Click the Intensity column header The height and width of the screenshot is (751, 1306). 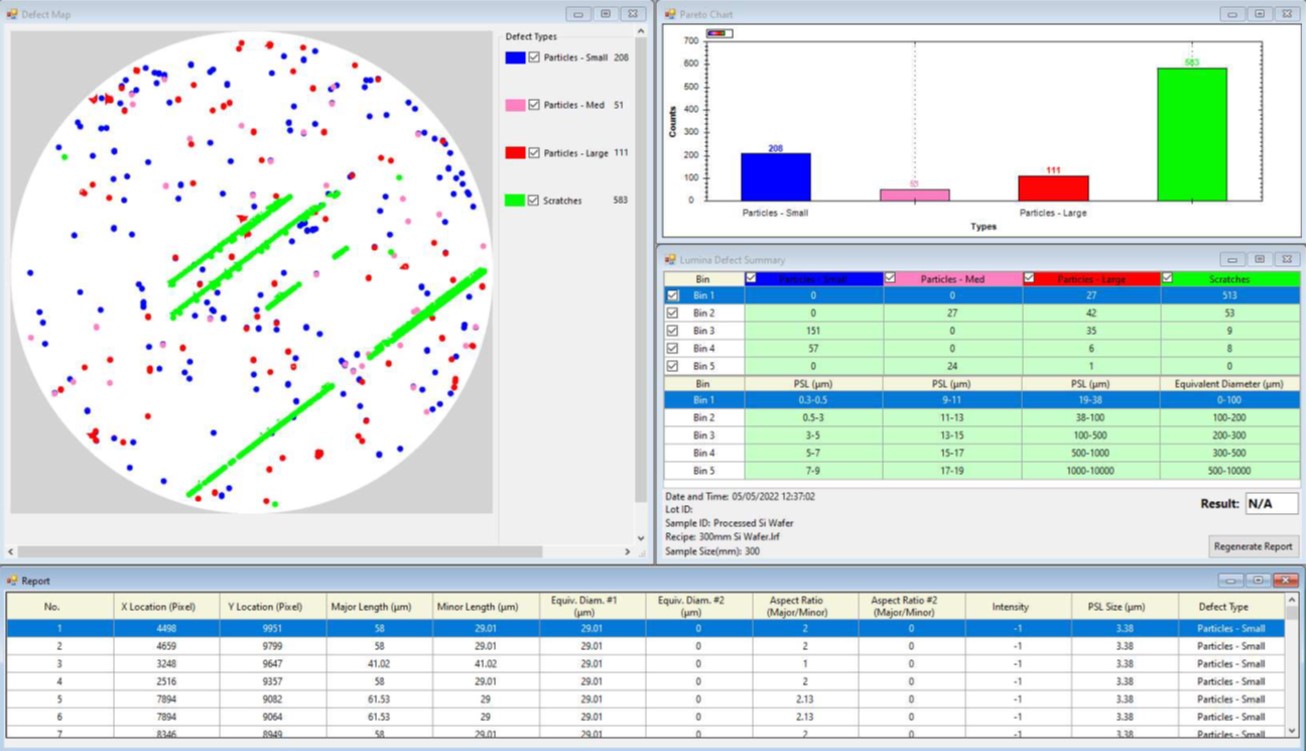pos(1017,606)
